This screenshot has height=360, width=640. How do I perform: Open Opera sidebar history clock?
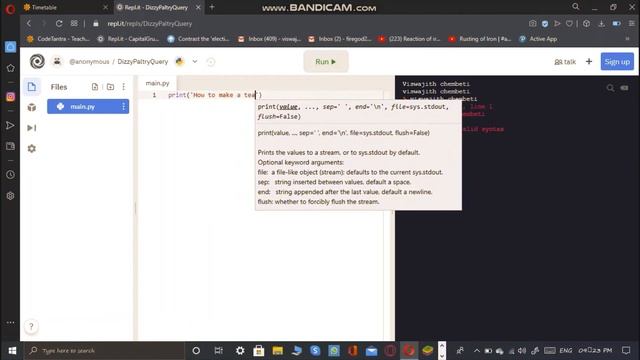click(x=10, y=175)
